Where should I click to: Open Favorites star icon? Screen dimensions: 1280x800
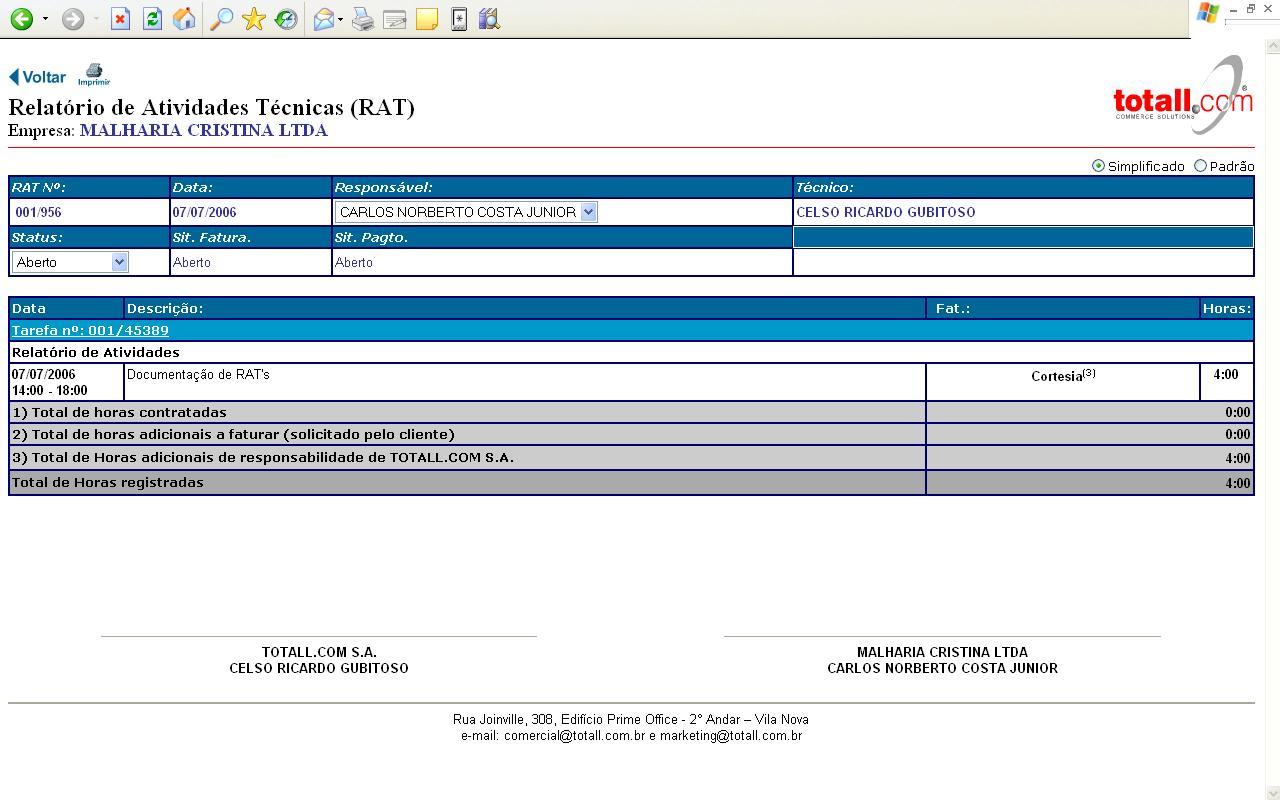254,19
